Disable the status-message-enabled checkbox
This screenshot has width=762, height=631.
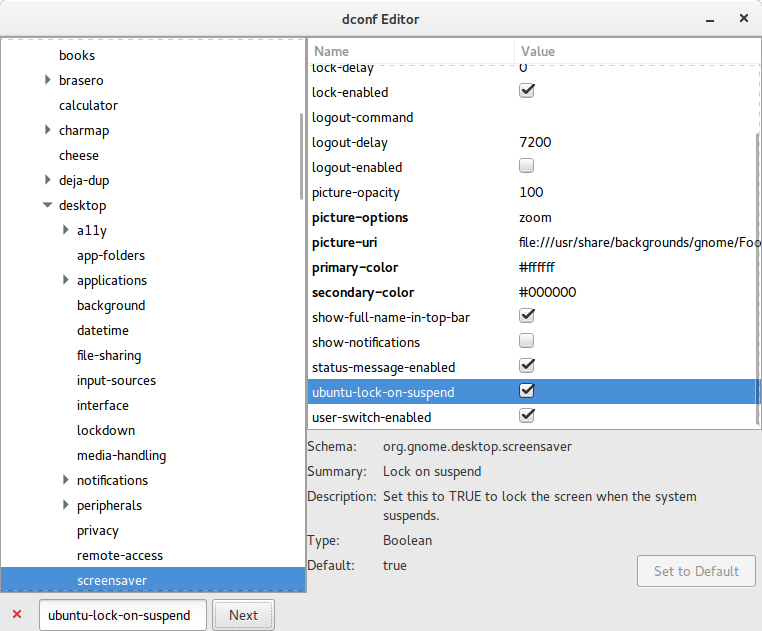click(527, 366)
